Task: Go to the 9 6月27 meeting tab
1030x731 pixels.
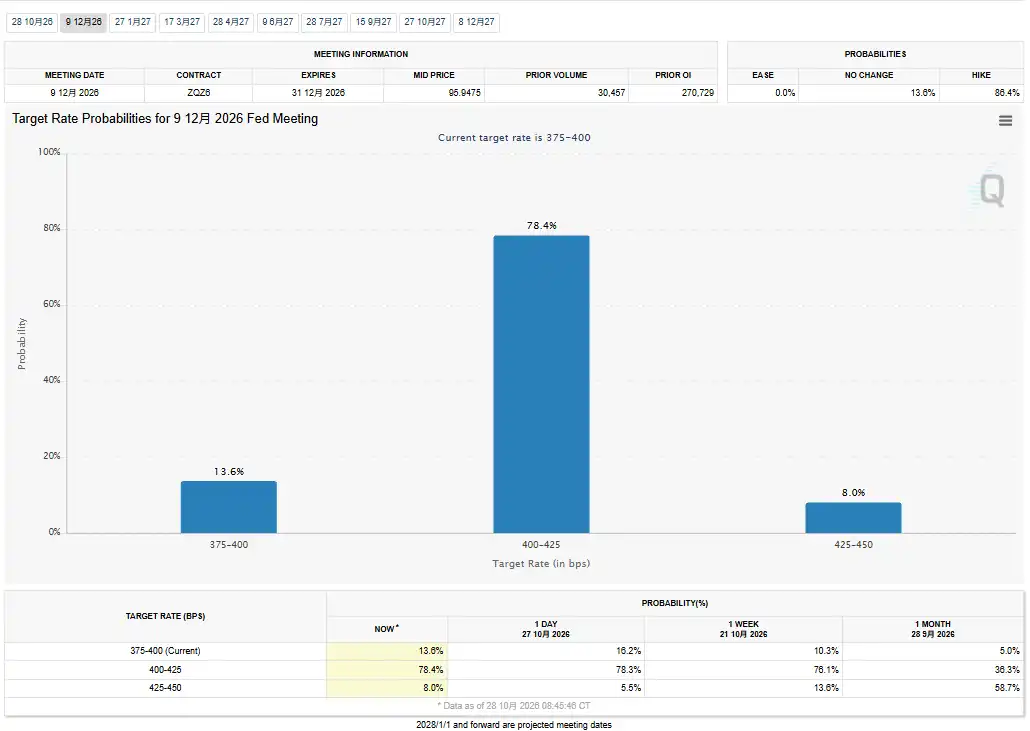Action: pos(278,22)
